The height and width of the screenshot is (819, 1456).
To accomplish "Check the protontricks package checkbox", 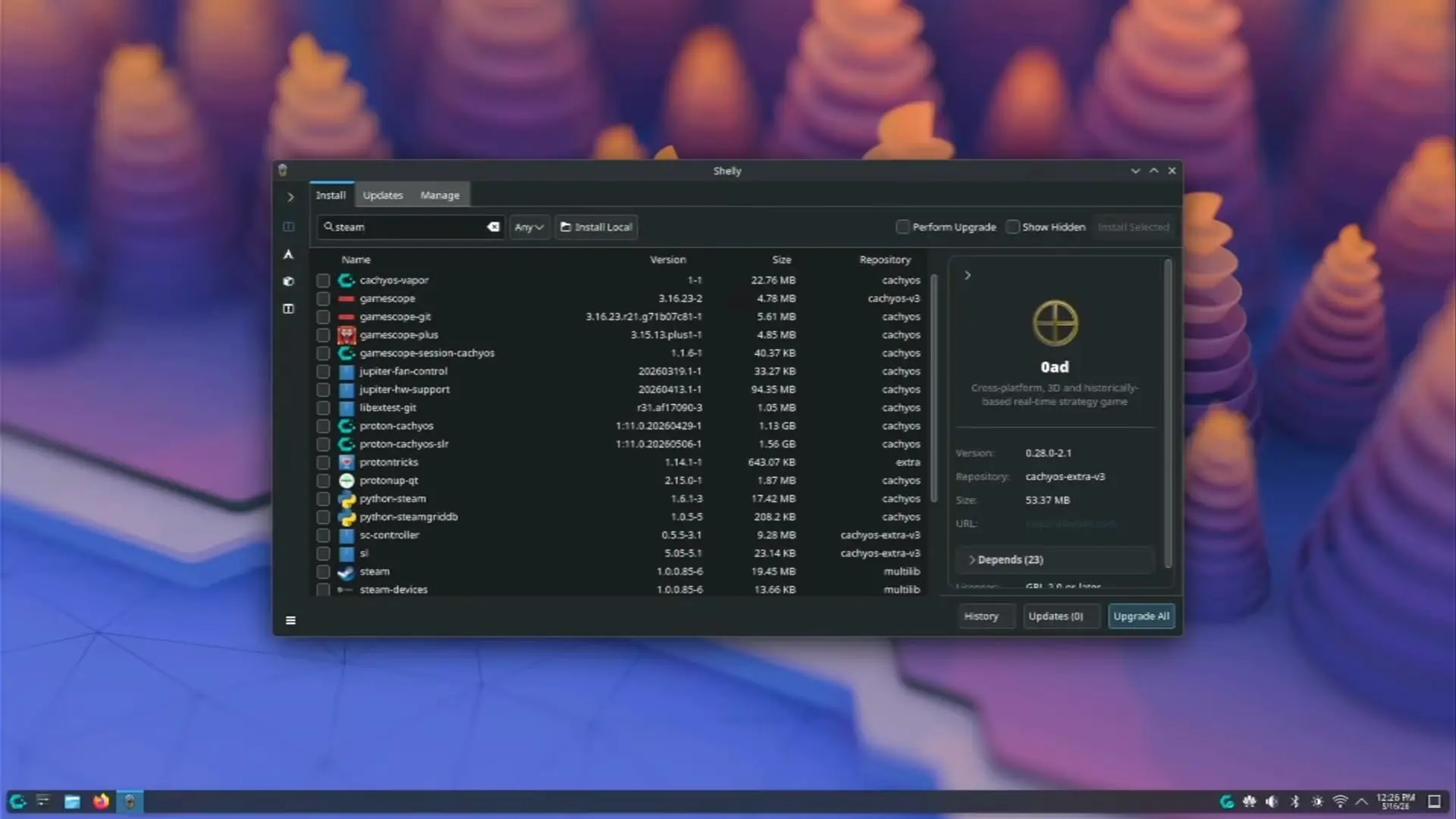I will 323,463.
